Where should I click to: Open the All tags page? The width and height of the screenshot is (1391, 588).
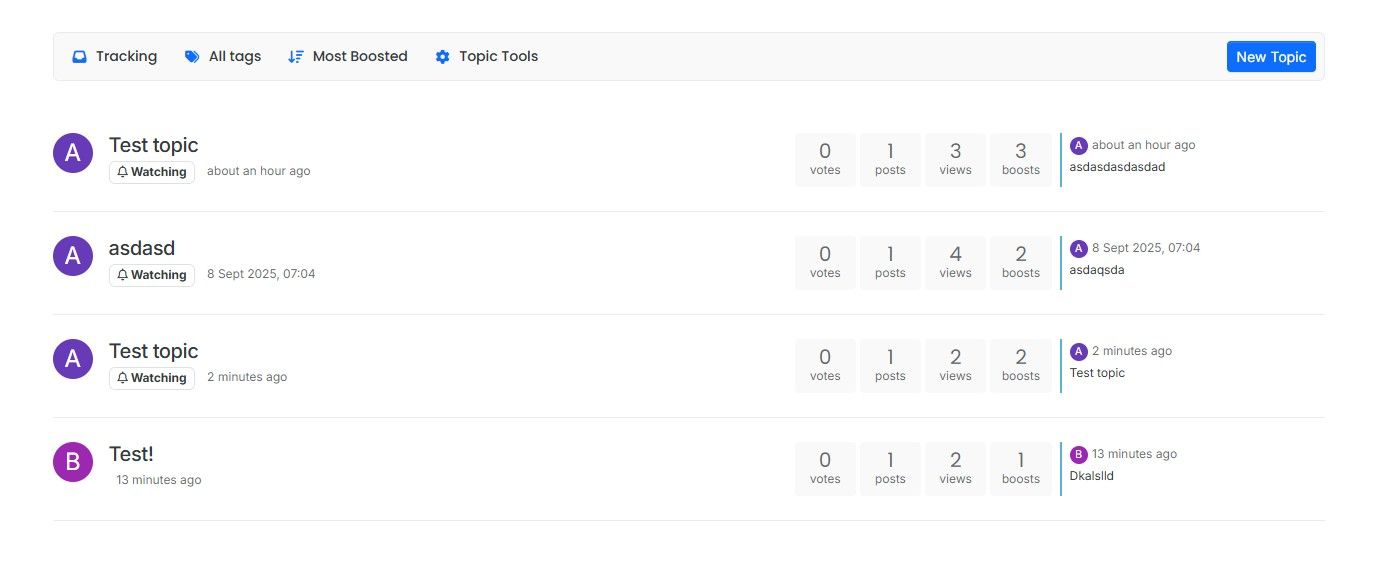click(x=223, y=57)
